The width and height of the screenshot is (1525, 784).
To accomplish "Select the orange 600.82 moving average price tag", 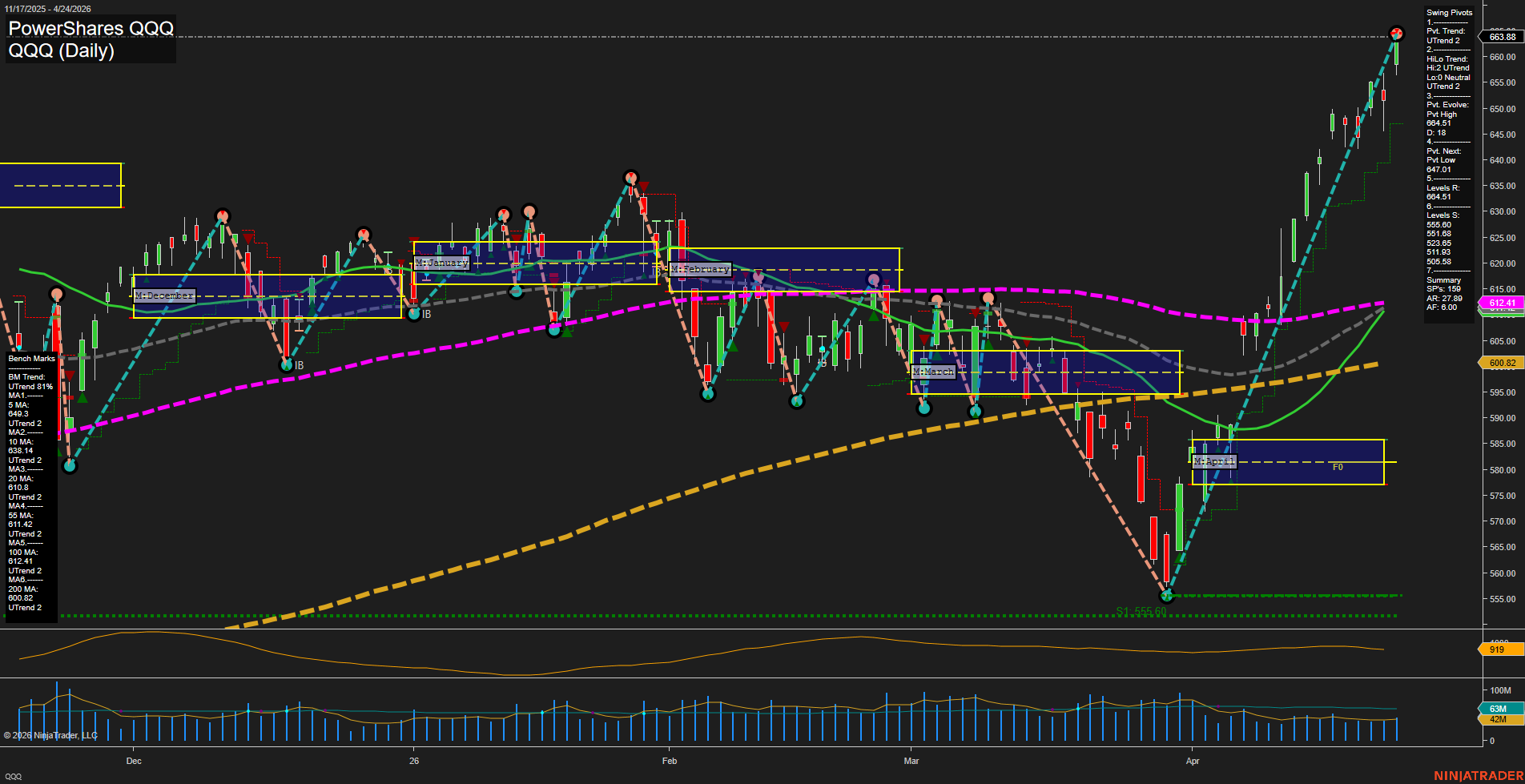I will click(x=1502, y=363).
